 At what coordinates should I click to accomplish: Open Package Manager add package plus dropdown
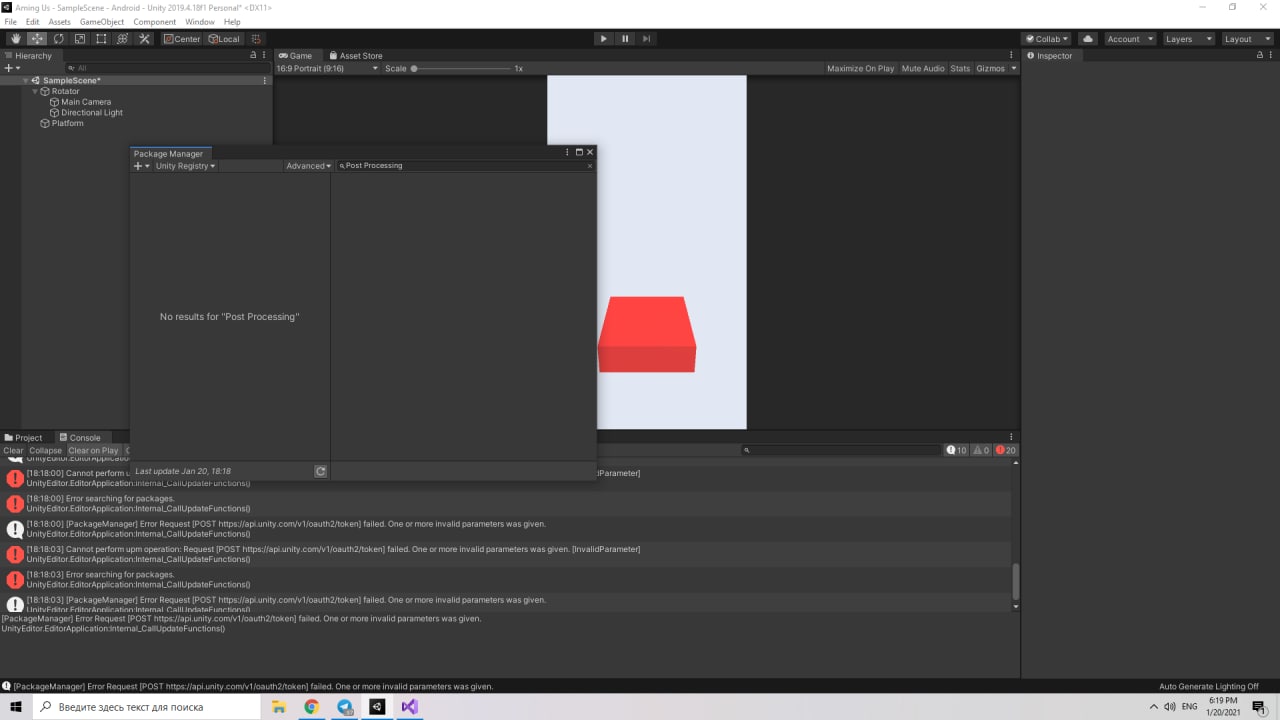click(x=140, y=166)
